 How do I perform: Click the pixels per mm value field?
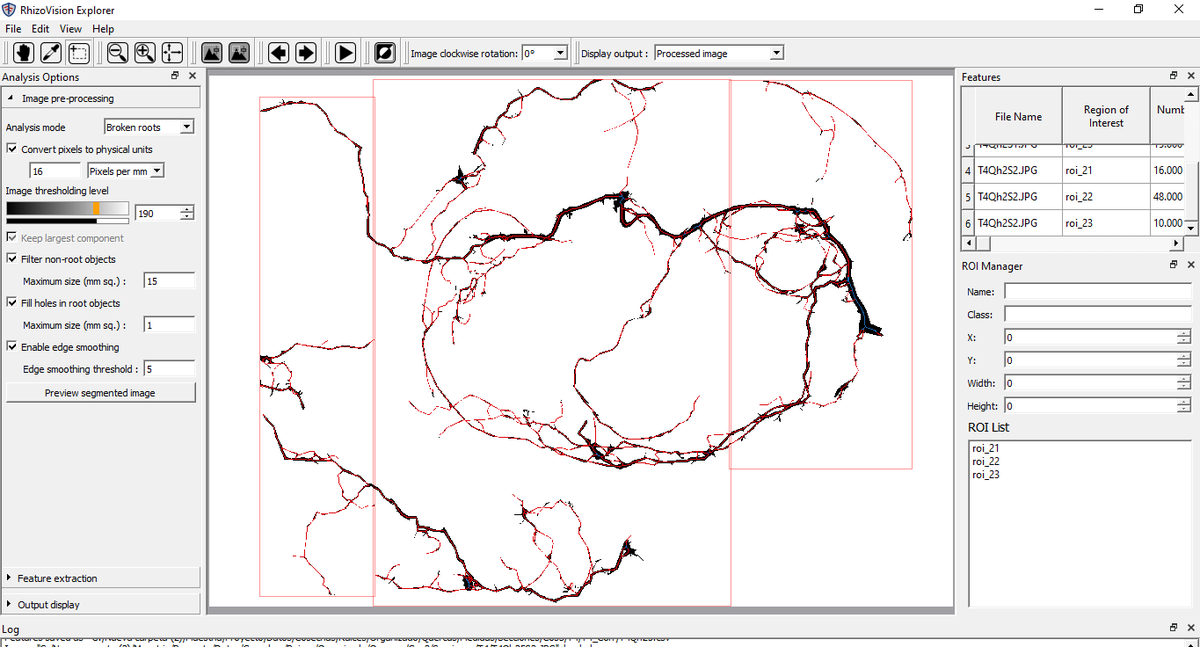point(54,171)
